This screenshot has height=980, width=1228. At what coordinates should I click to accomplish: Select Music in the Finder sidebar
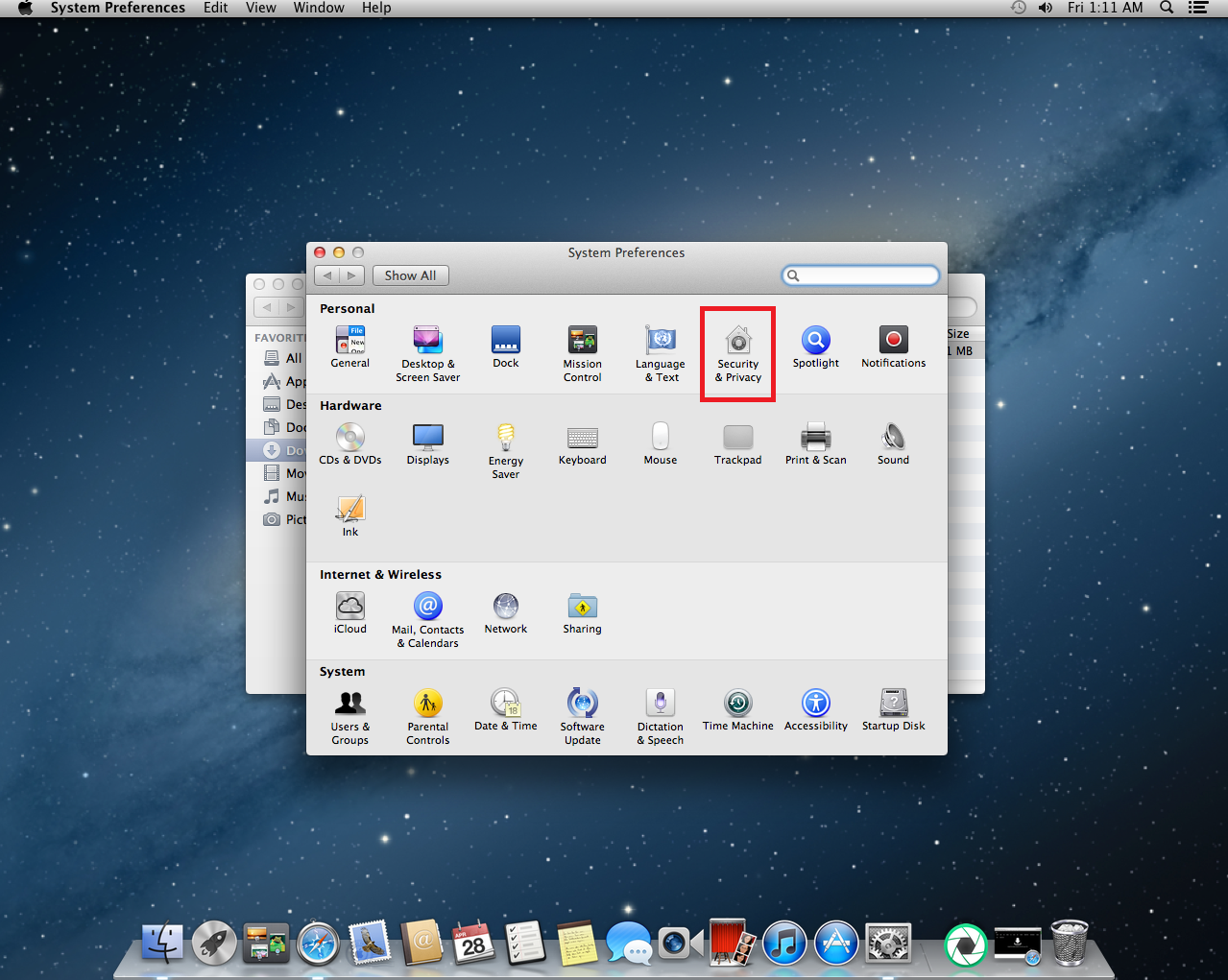click(283, 496)
